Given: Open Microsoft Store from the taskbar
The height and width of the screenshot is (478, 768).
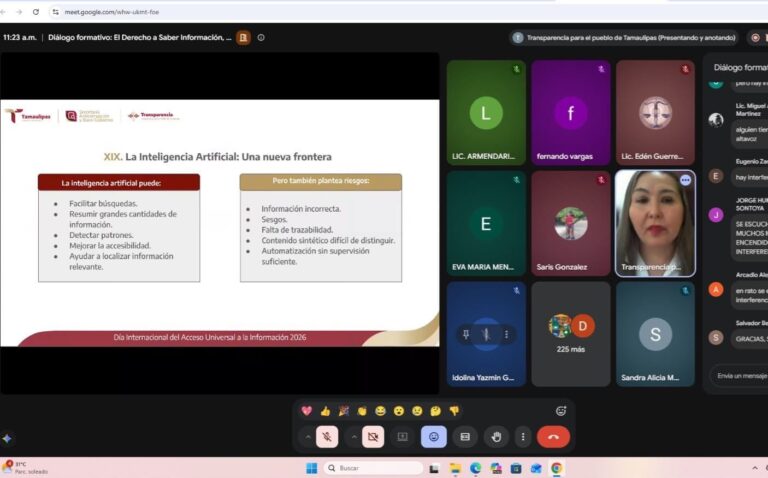Looking at the screenshot, I should (x=516, y=469).
